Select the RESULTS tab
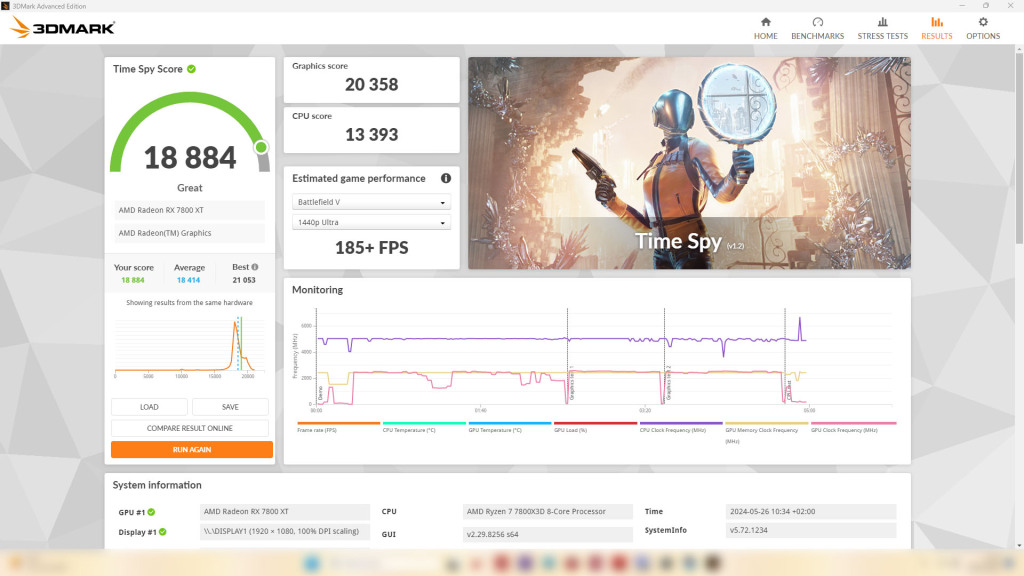 tap(936, 29)
